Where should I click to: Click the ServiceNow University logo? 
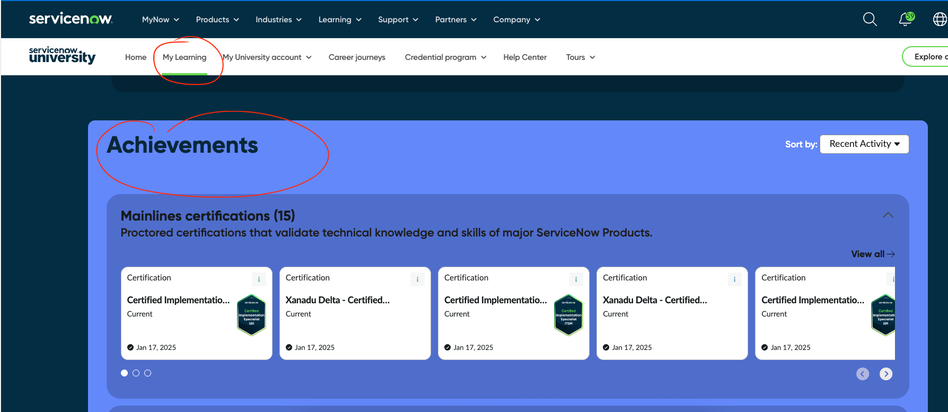pyautogui.click(x=62, y=56)
